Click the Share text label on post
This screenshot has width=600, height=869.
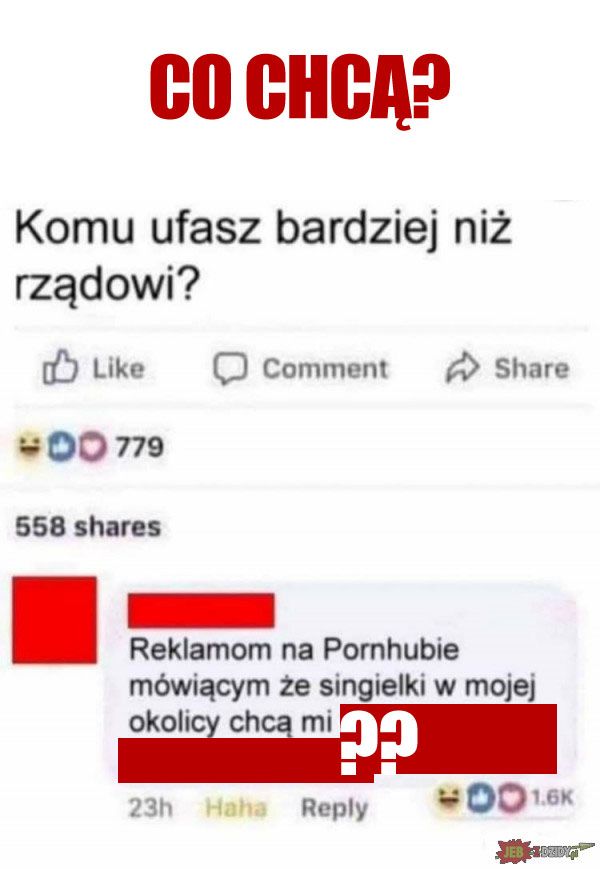531,369
